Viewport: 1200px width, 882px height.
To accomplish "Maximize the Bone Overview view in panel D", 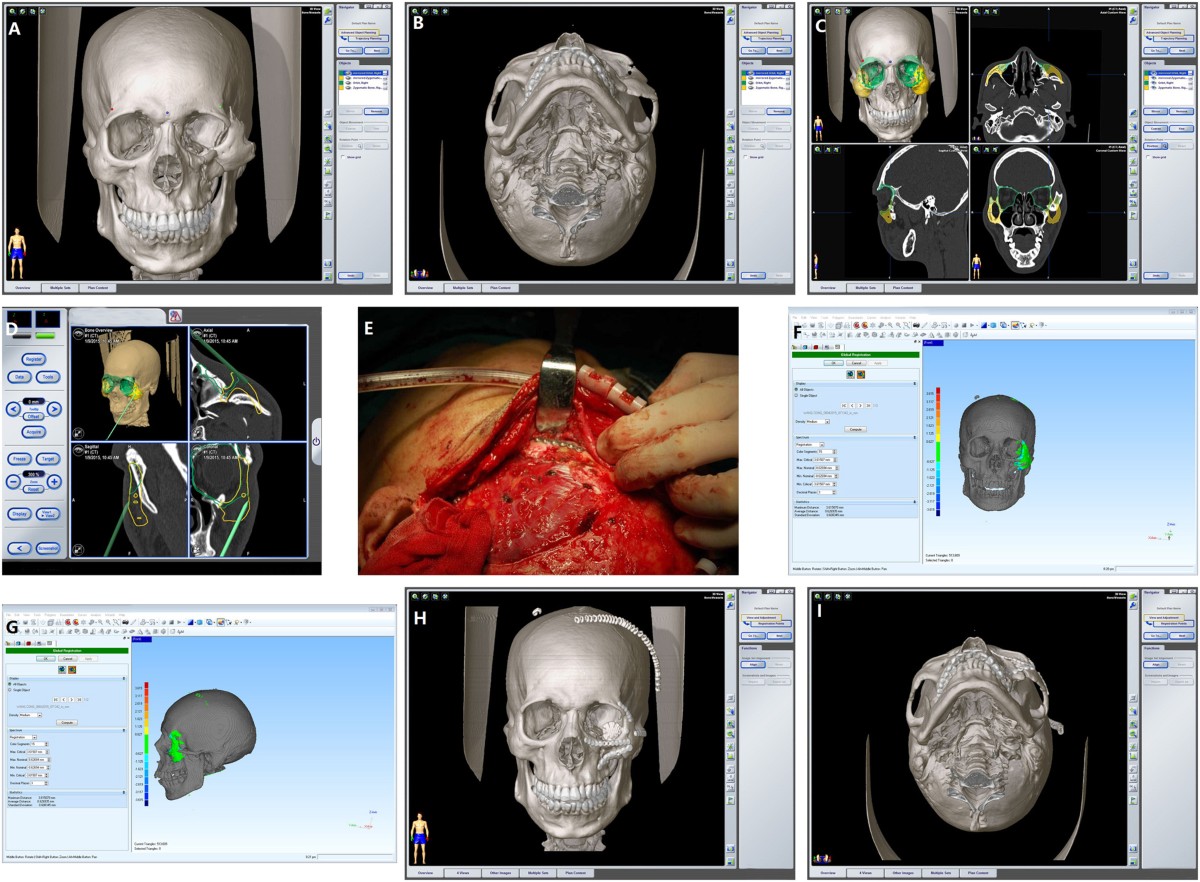I will 77,433.
